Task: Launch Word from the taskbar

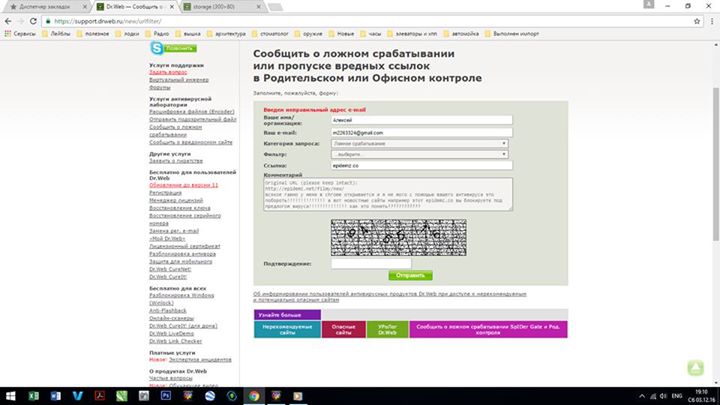Action: pyautogui.click(x=56, y=396)
